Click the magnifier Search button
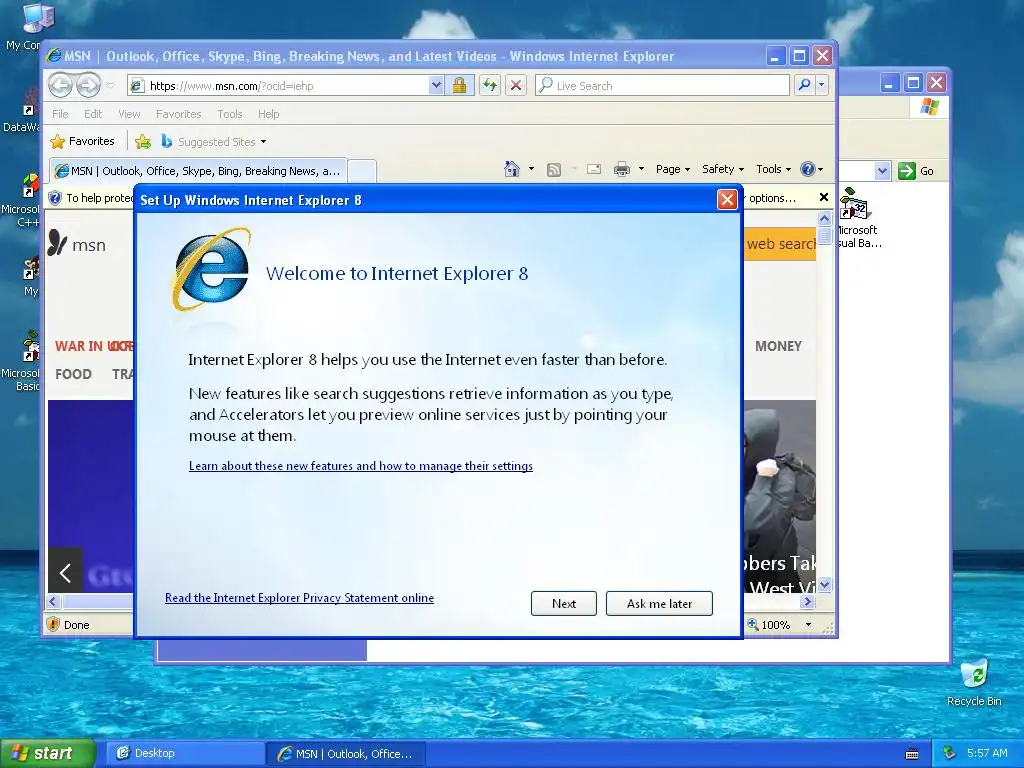 pos(805,85)
